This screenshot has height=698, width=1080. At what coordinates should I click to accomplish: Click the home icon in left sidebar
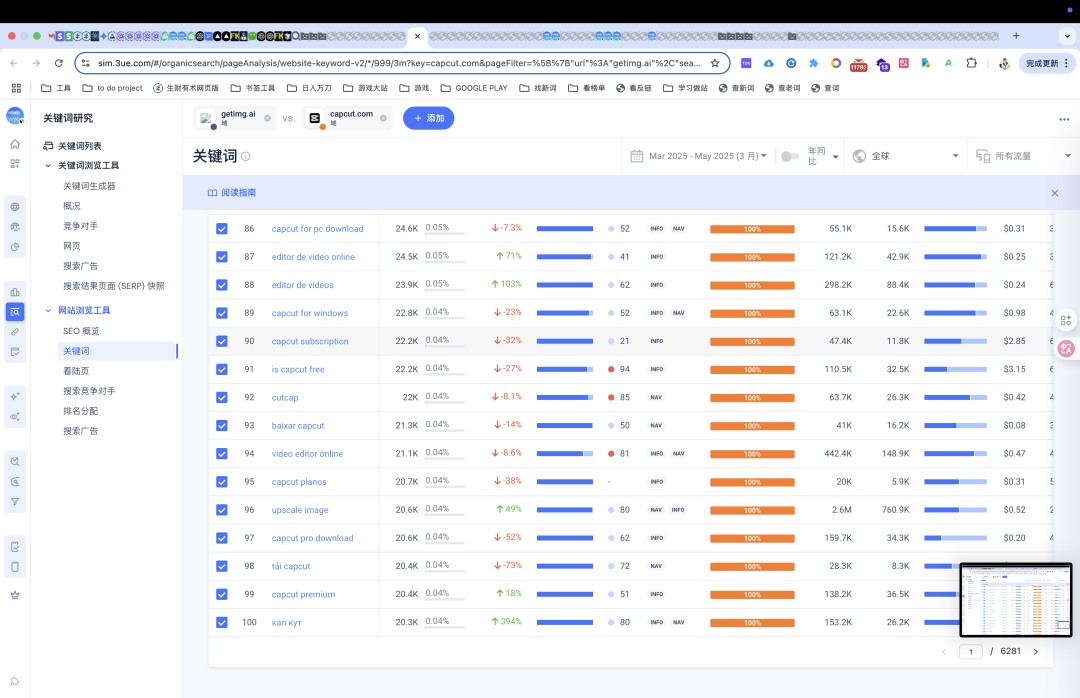(15, 144)
